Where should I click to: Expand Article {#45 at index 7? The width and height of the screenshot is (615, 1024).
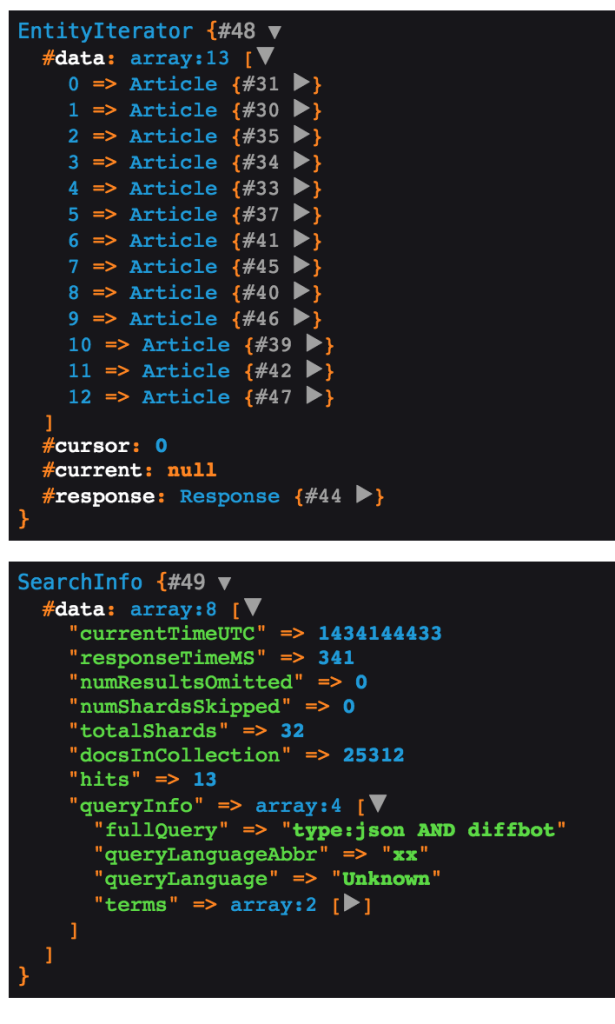301,265
